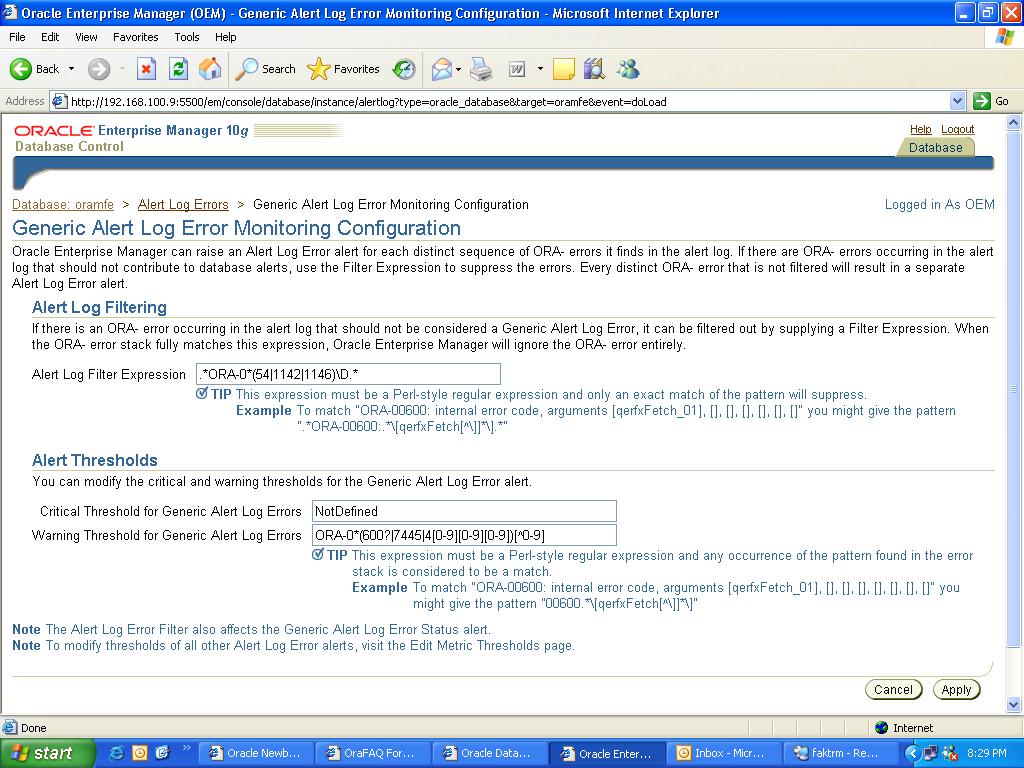Switch to the Inbox taskbar window
The height and width of the screenshot is (768, 1024).
[723, 753]
